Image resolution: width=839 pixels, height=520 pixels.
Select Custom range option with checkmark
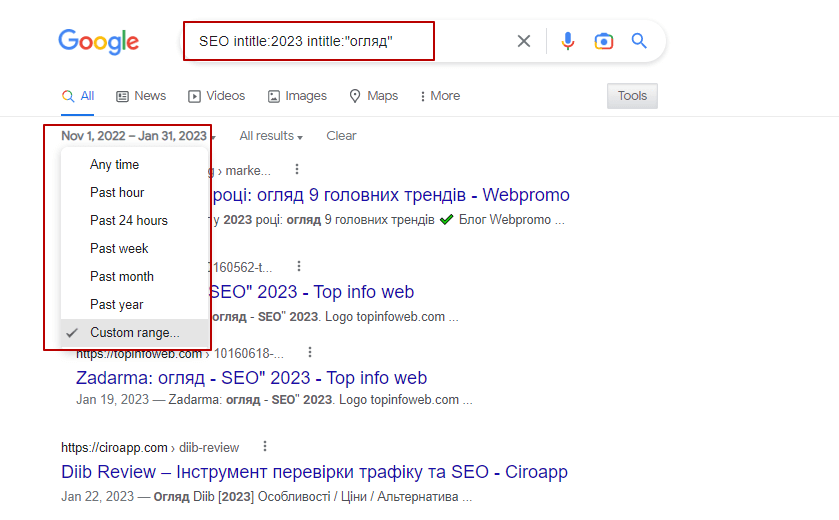(x=134, y=333)
